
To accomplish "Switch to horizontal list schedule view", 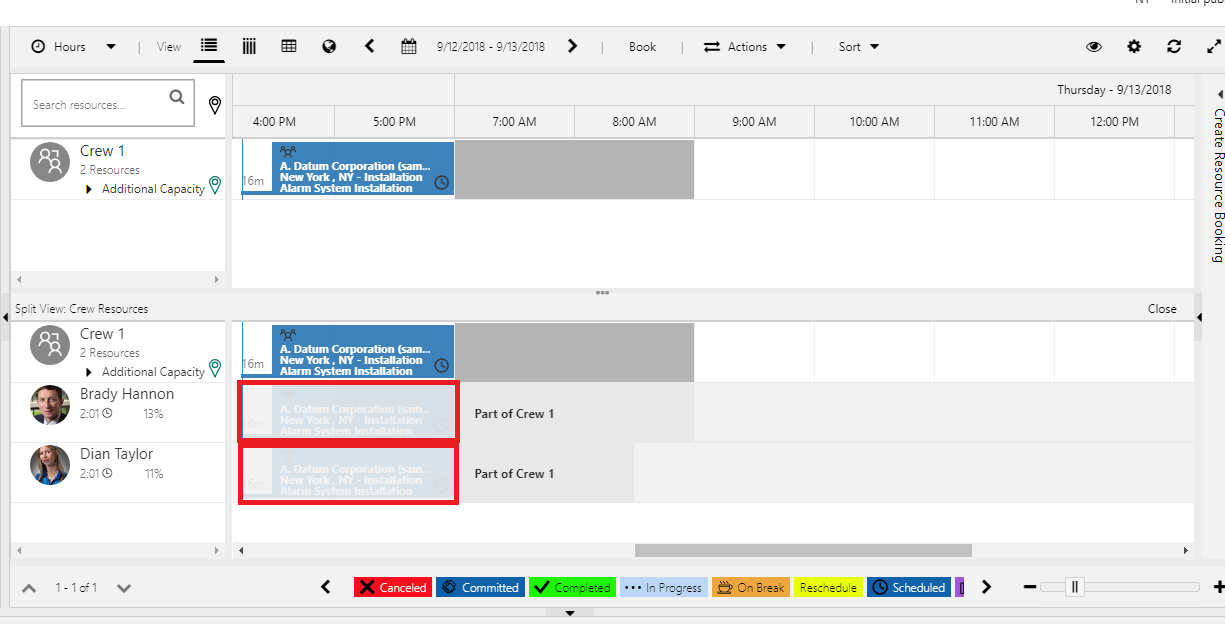I will click(x=209, y=46).
